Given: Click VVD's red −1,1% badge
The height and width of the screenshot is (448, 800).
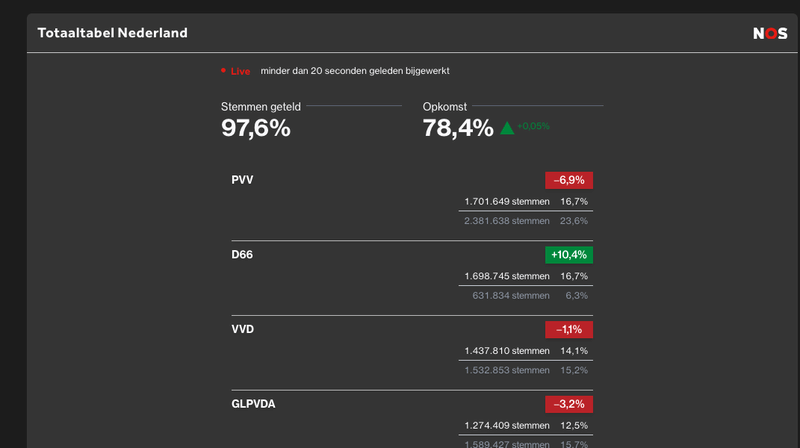Looking at the screenshot, I should tap(569, 329).
